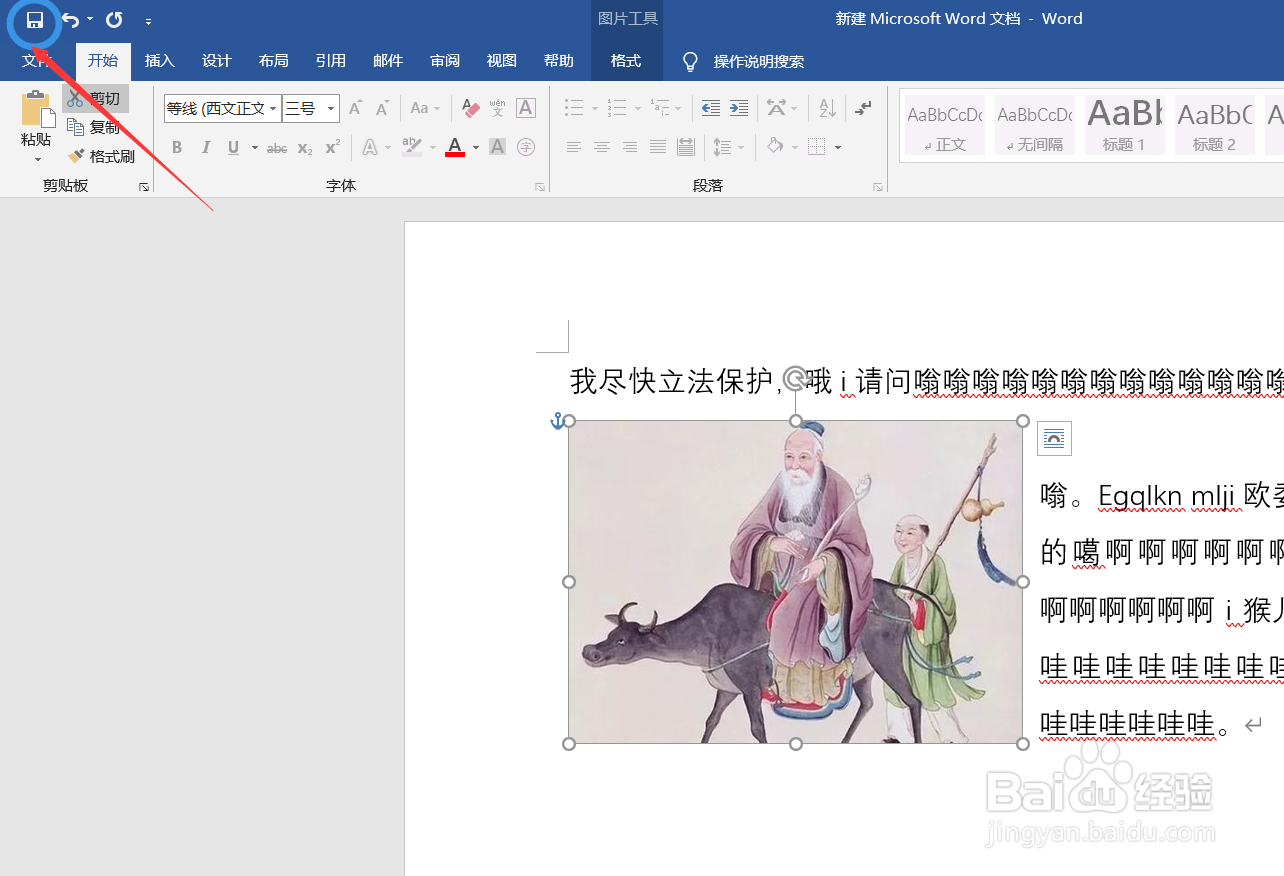Click the Text Effects outlined A icon
The height and width of the screenshot is (876, 1284).
370,148
